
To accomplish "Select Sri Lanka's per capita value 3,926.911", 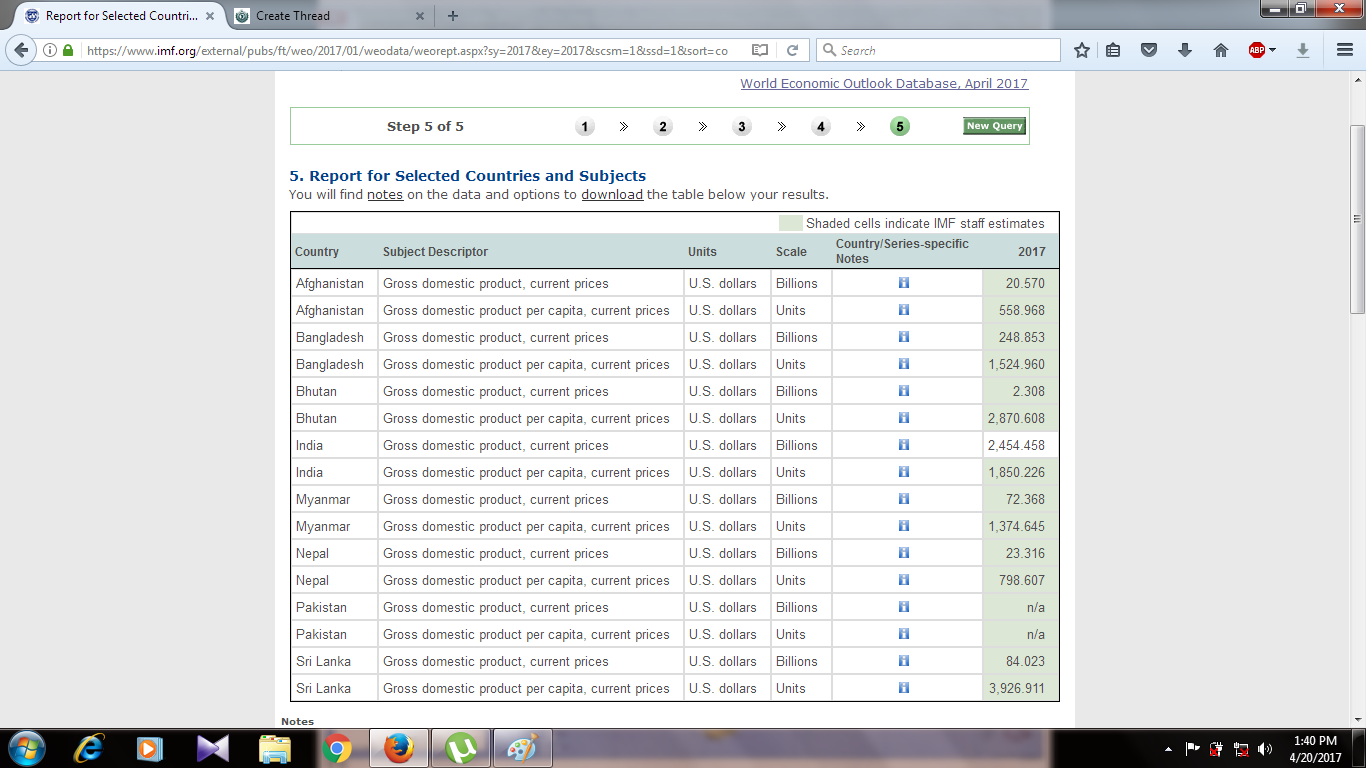I will click(1016, 688).
